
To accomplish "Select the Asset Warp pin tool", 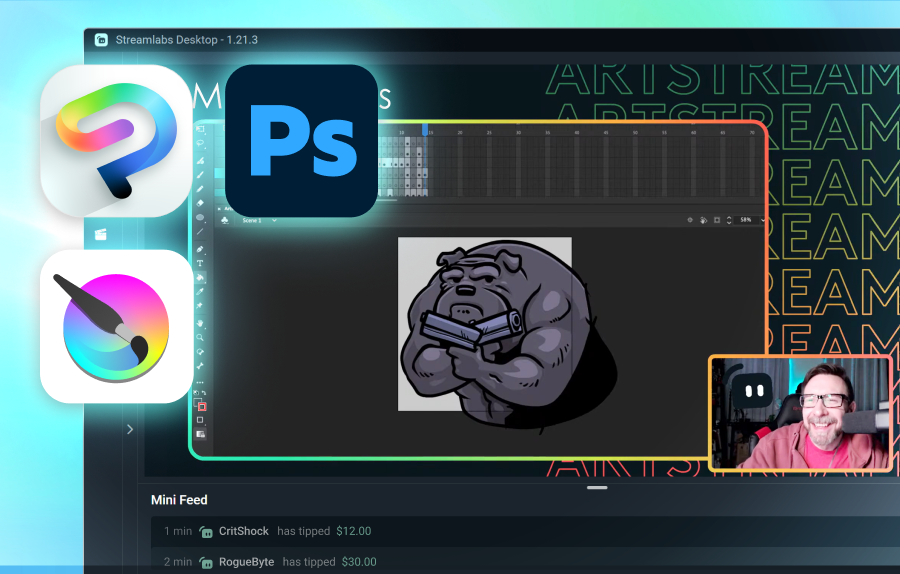I will coord(200,306).
